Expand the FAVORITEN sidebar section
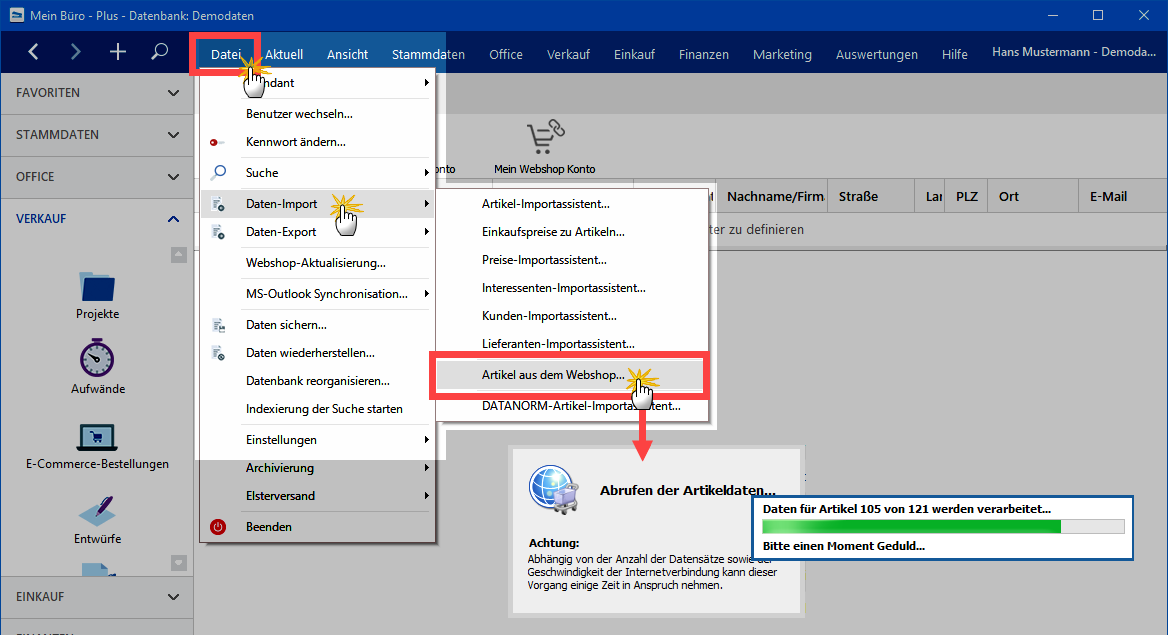The height and width of the screenshot is (635, 1168). pos(97,93)
